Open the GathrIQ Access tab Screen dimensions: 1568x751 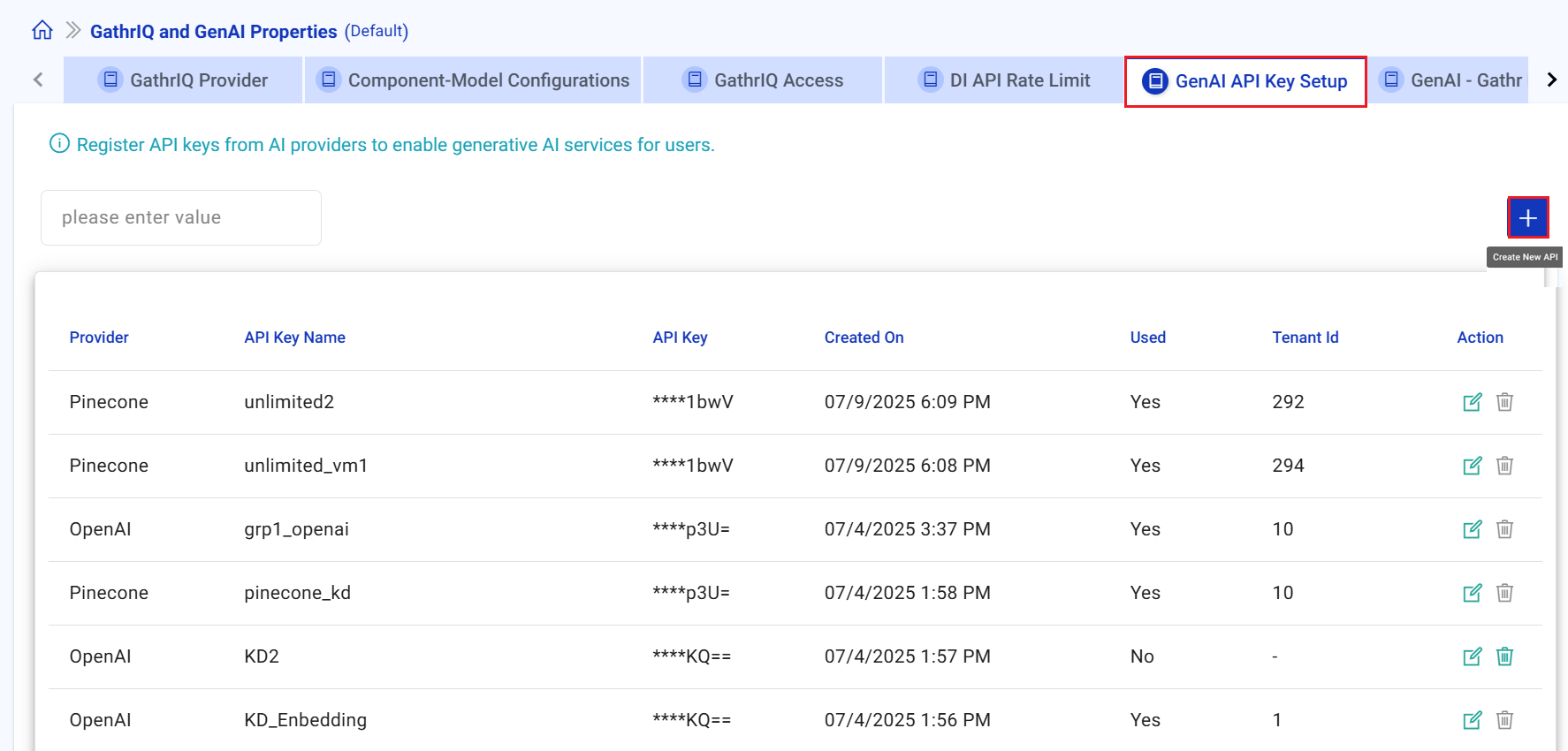(763, 80)
